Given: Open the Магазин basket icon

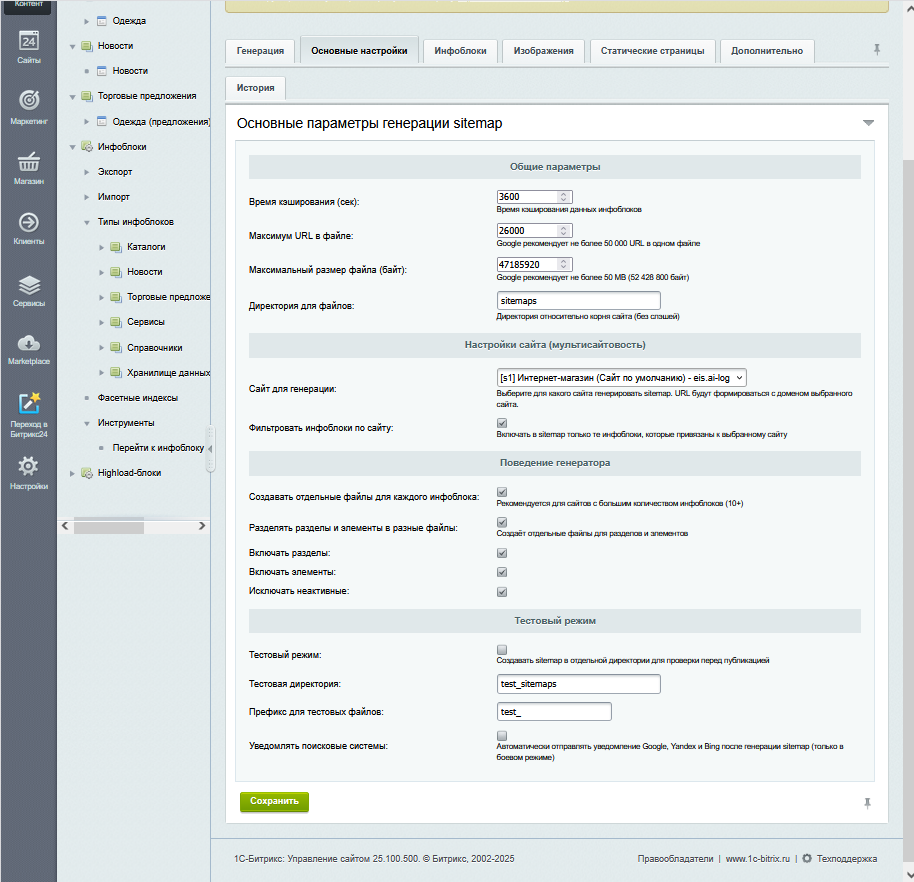Looking at the screenshot, I should [x=28, y=166].
